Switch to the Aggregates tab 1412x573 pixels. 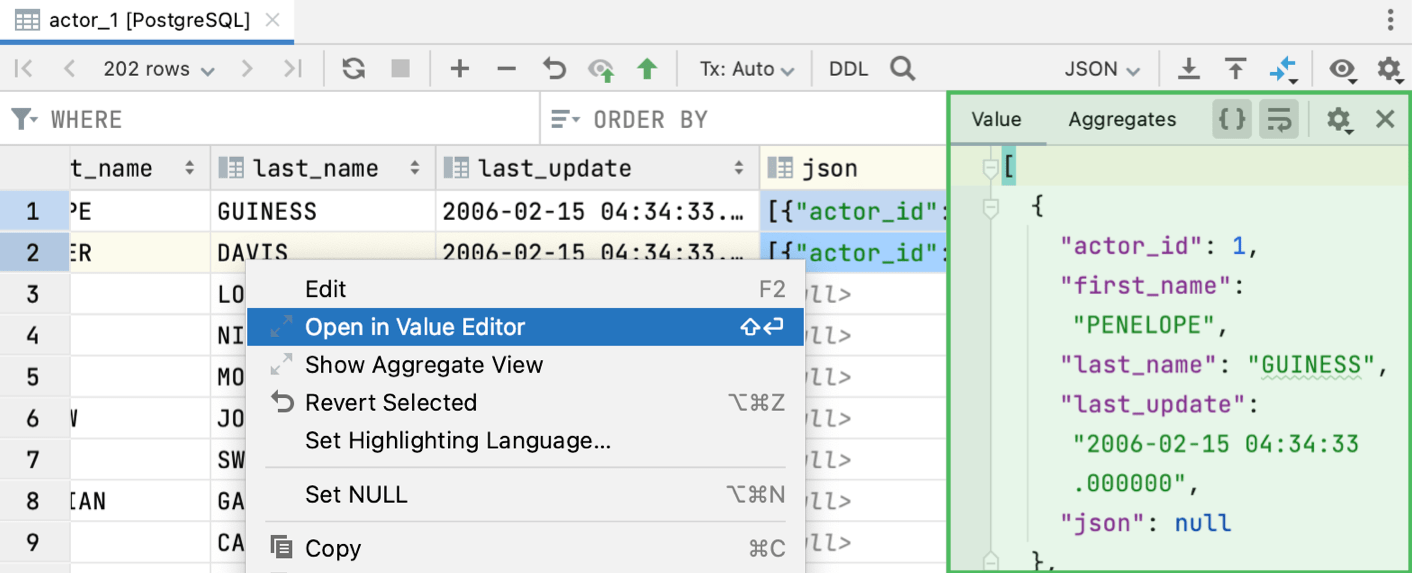(1122, 120)
